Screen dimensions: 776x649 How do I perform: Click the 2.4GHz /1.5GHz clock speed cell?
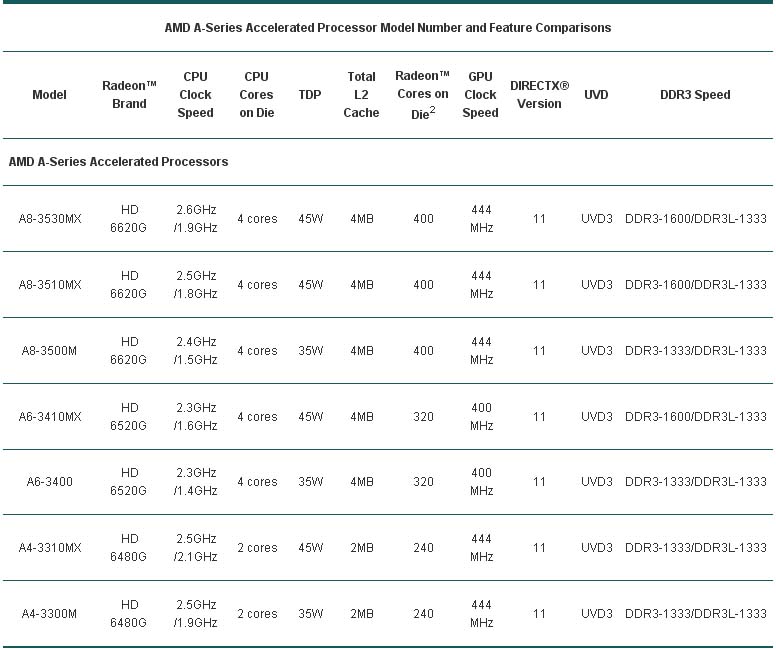tap(195, 350)
